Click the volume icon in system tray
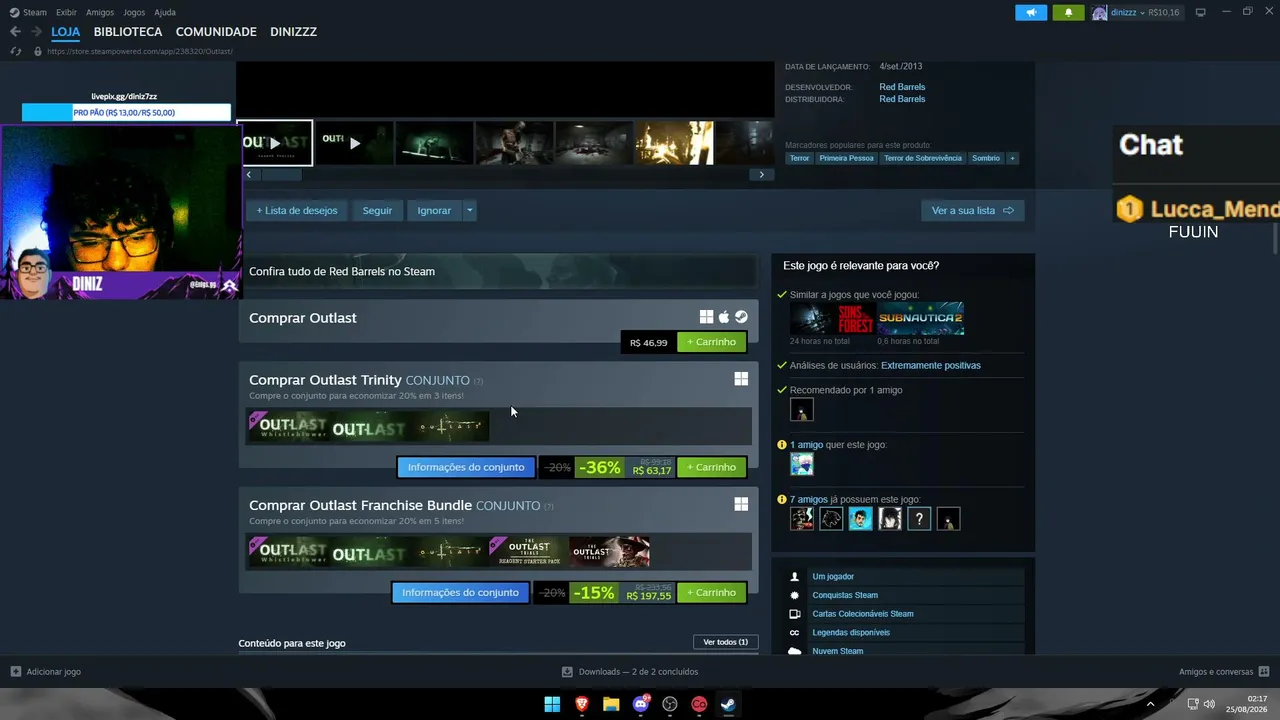The image size is (1280, 720). click(x=1209, y=704)
